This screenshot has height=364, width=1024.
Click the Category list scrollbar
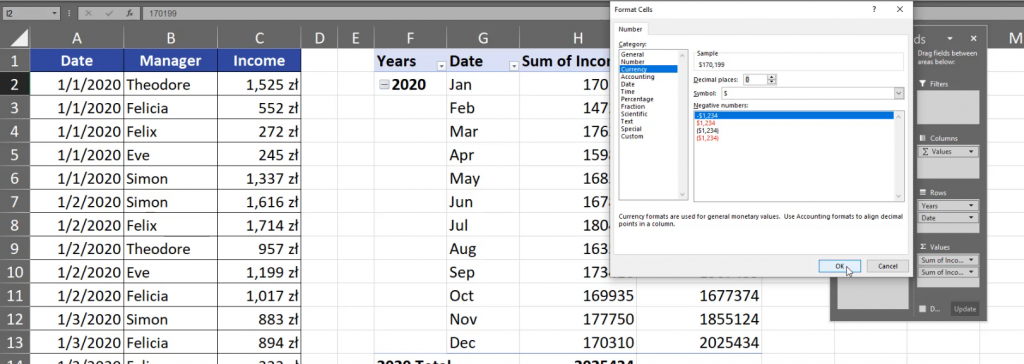(683, 124)
